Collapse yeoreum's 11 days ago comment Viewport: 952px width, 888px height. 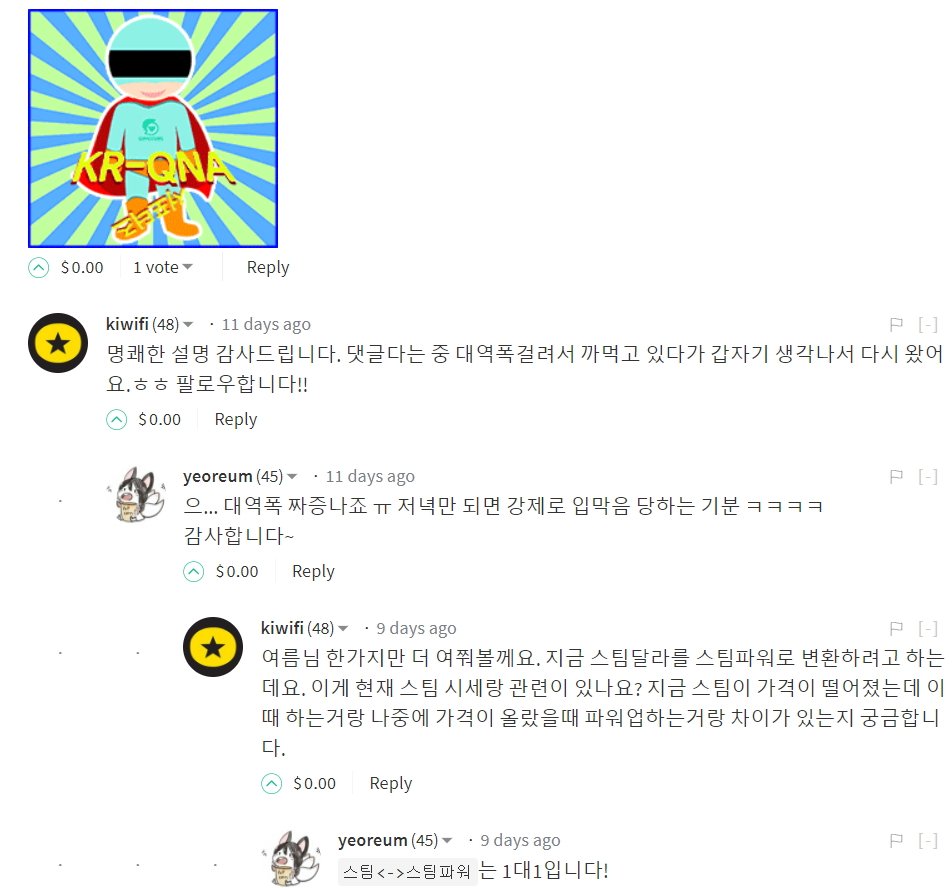pos(928,476)
